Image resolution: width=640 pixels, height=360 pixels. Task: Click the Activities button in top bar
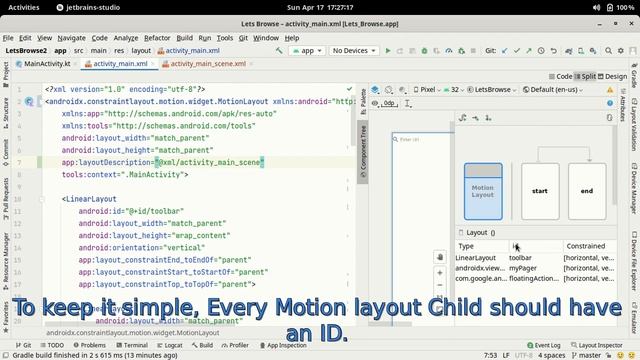click(24, 7)
